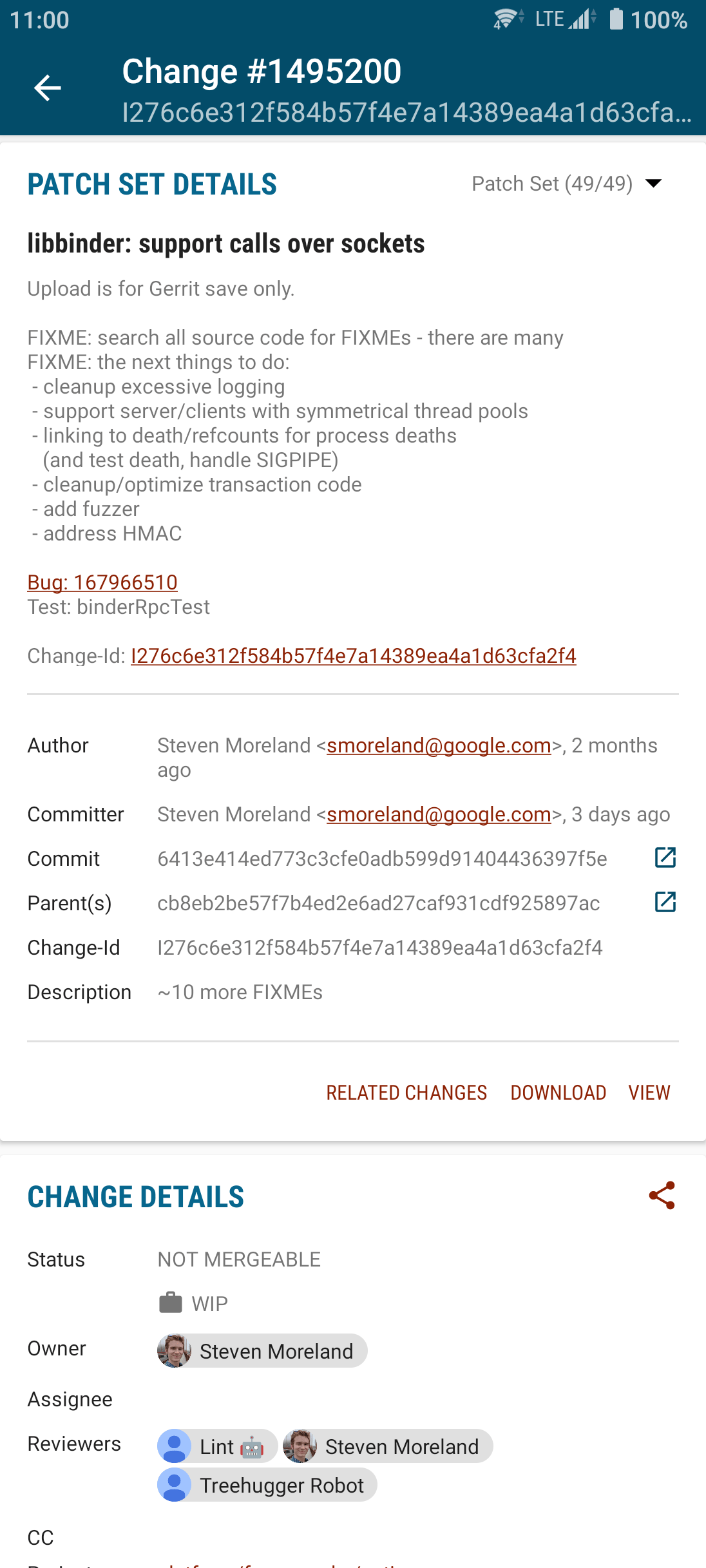Open the Change-Id link in commit message

click(x=353, y=656)
